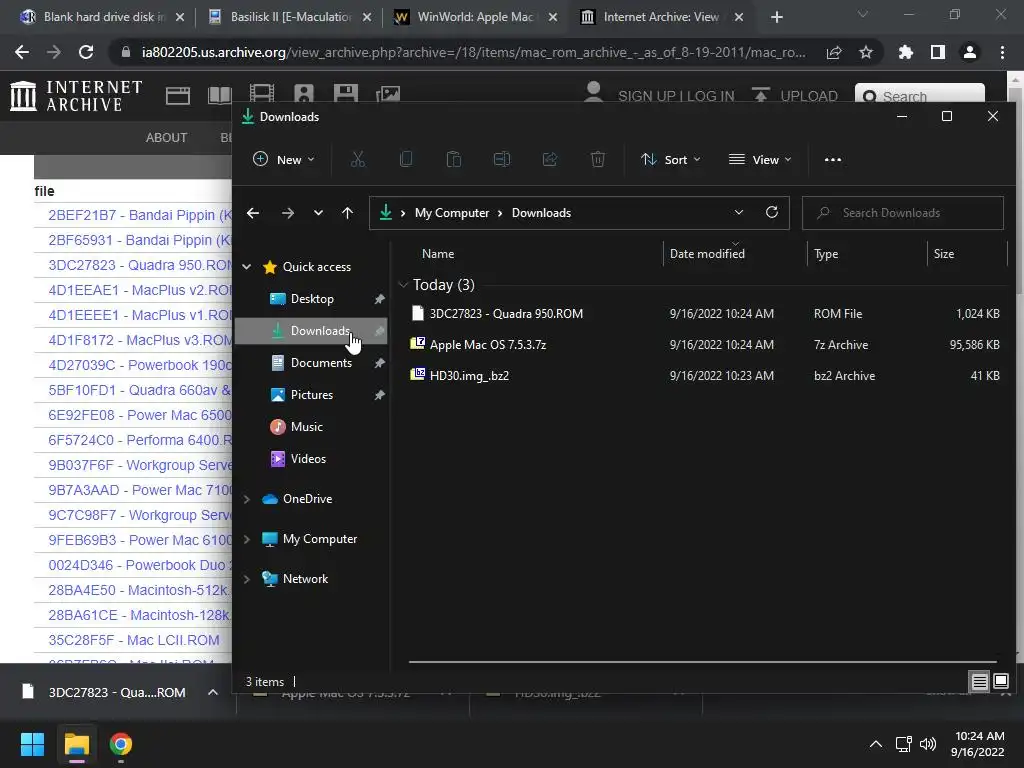Expand the My Computer tree node
The width and height of the screenshot is (1024, 768).
pos(247,539)
